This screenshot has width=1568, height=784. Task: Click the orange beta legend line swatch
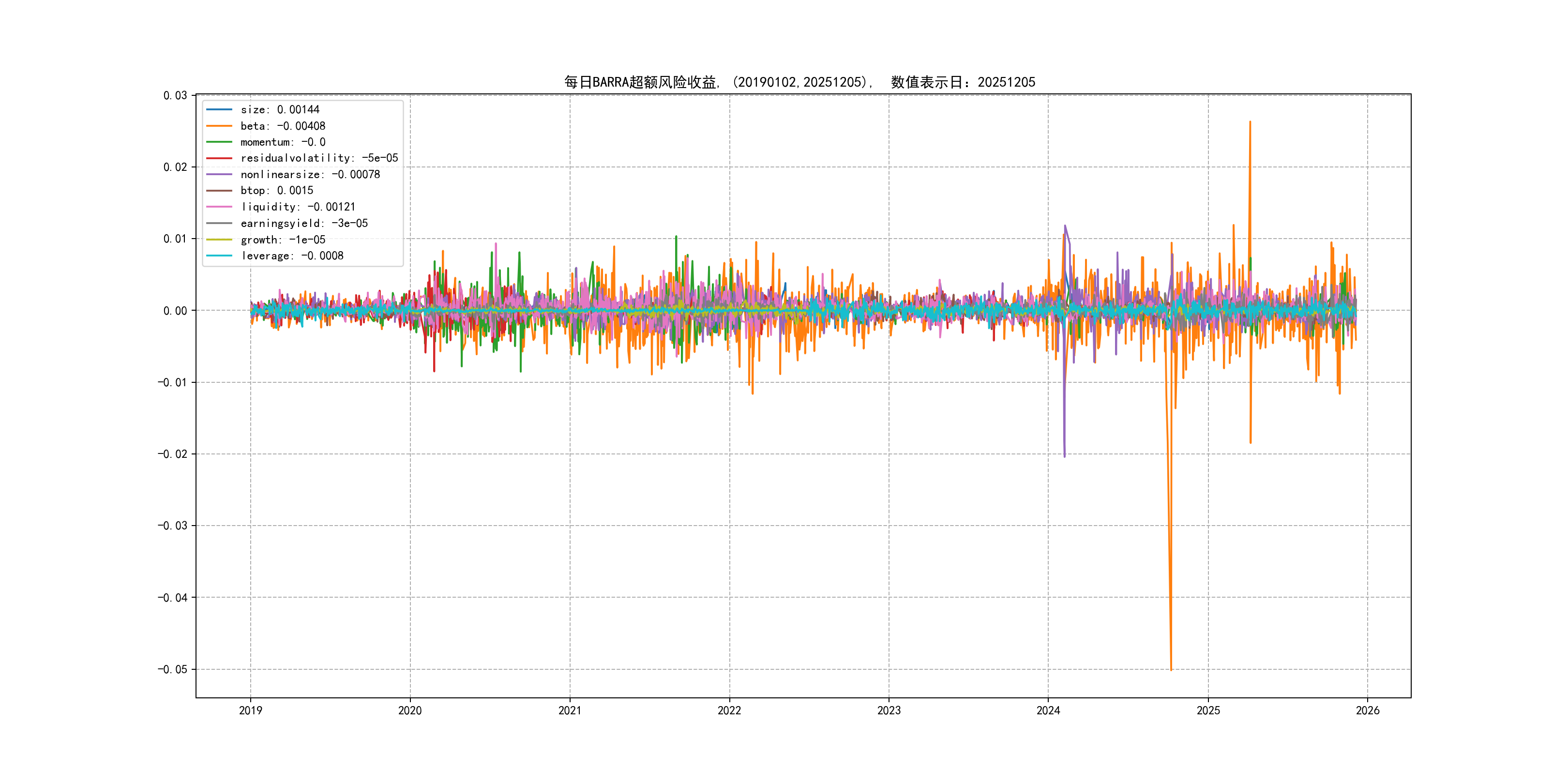pos(219,126)
